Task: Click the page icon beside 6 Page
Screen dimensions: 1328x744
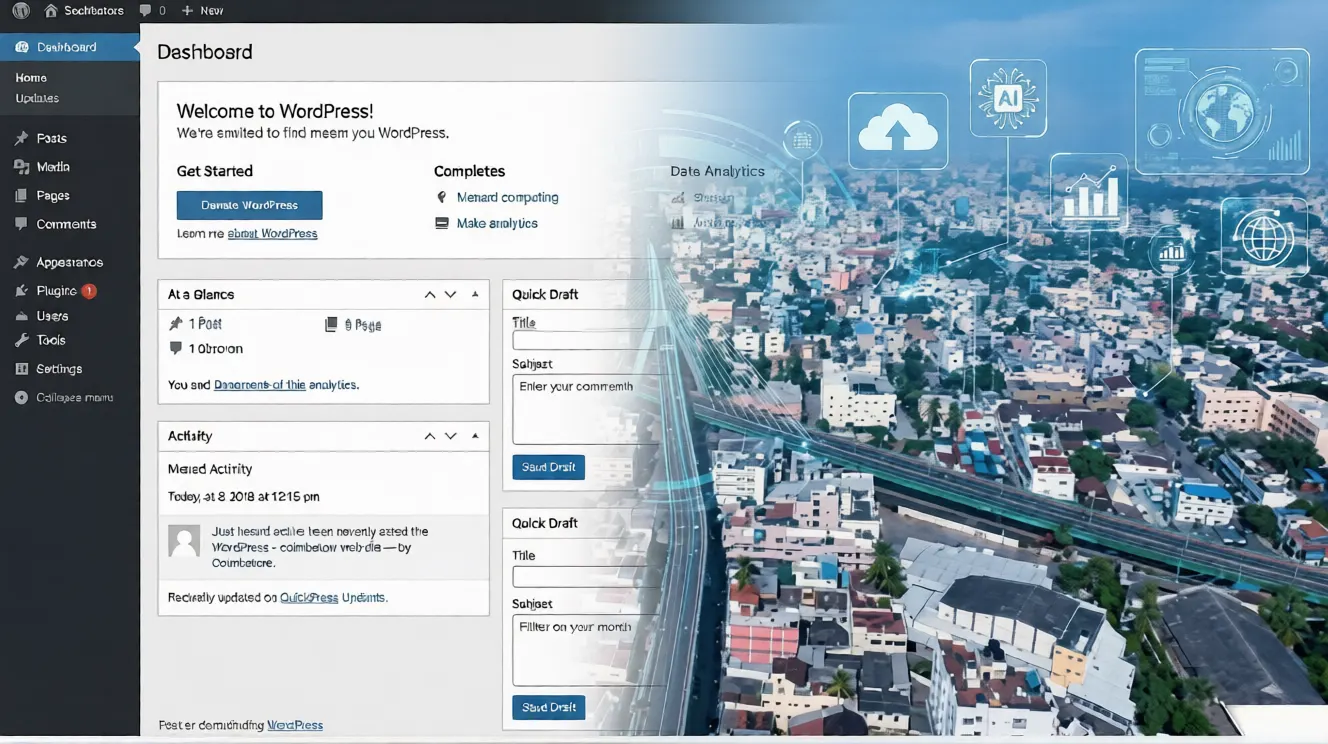Action: coord(331,324)
